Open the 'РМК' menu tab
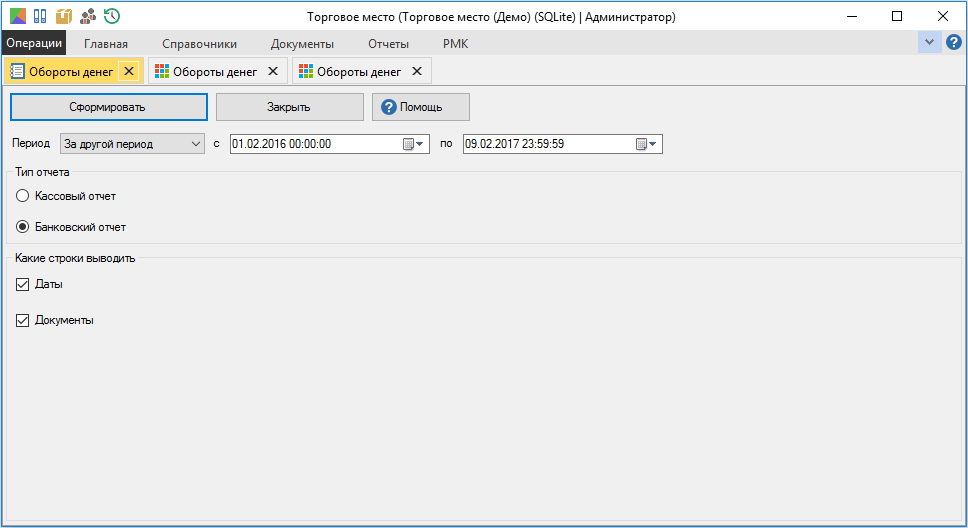Image resolution: width=968 pixels, height=528 pixels. [x=456, y=44]
